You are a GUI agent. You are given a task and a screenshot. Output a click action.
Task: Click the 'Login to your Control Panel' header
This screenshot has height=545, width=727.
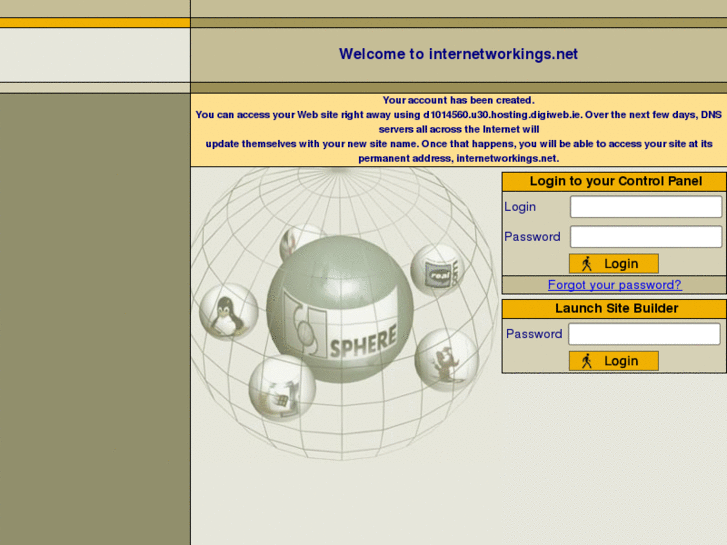click(616, 181)
